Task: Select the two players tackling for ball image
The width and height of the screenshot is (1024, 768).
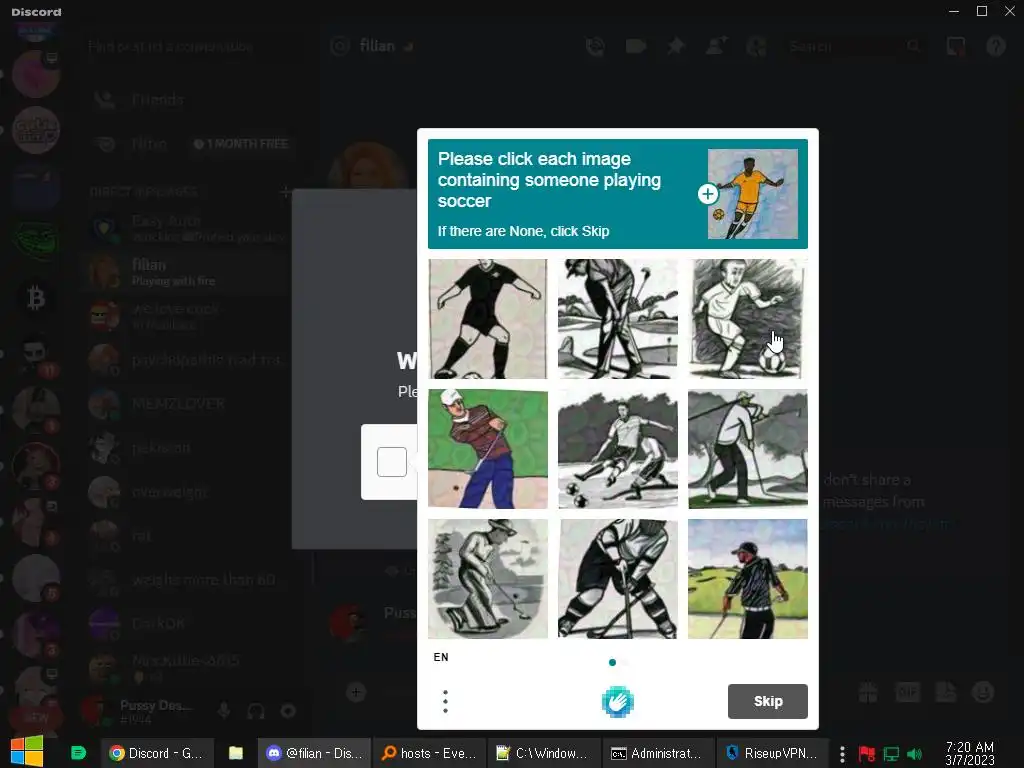Action: (618, 449)
